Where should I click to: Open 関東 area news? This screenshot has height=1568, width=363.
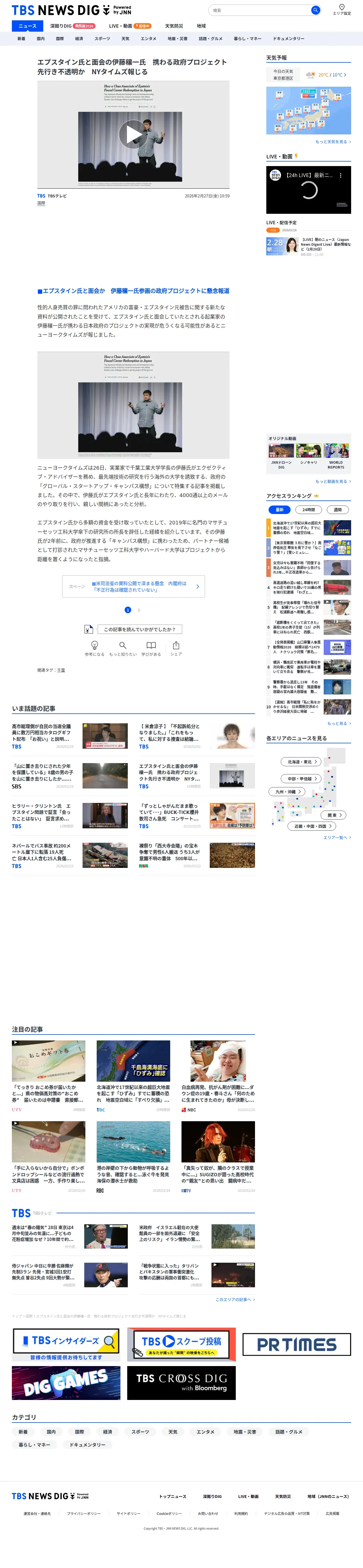point(333,815)
